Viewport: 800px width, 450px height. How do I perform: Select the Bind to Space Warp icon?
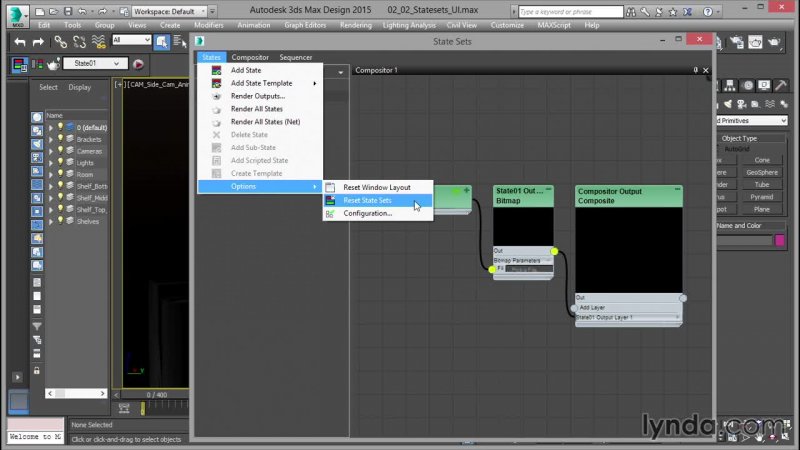98,42
